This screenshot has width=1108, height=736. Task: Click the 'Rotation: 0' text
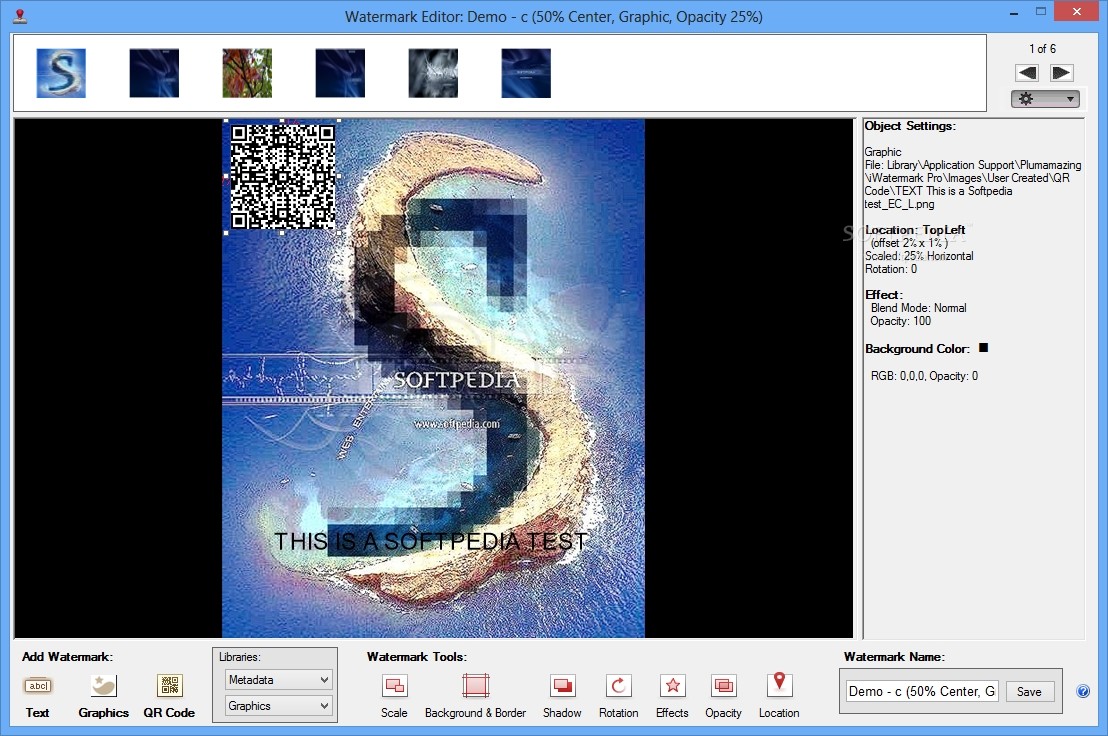coord(891,269)
